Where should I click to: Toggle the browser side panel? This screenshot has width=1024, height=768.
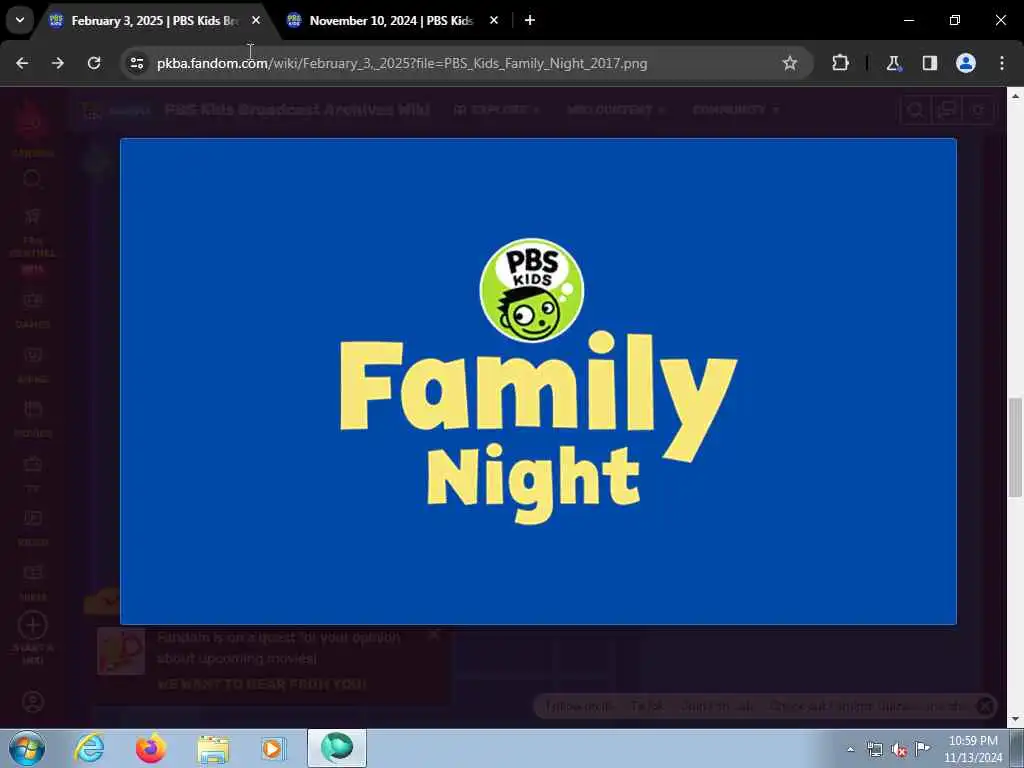(x=929, y=63)
